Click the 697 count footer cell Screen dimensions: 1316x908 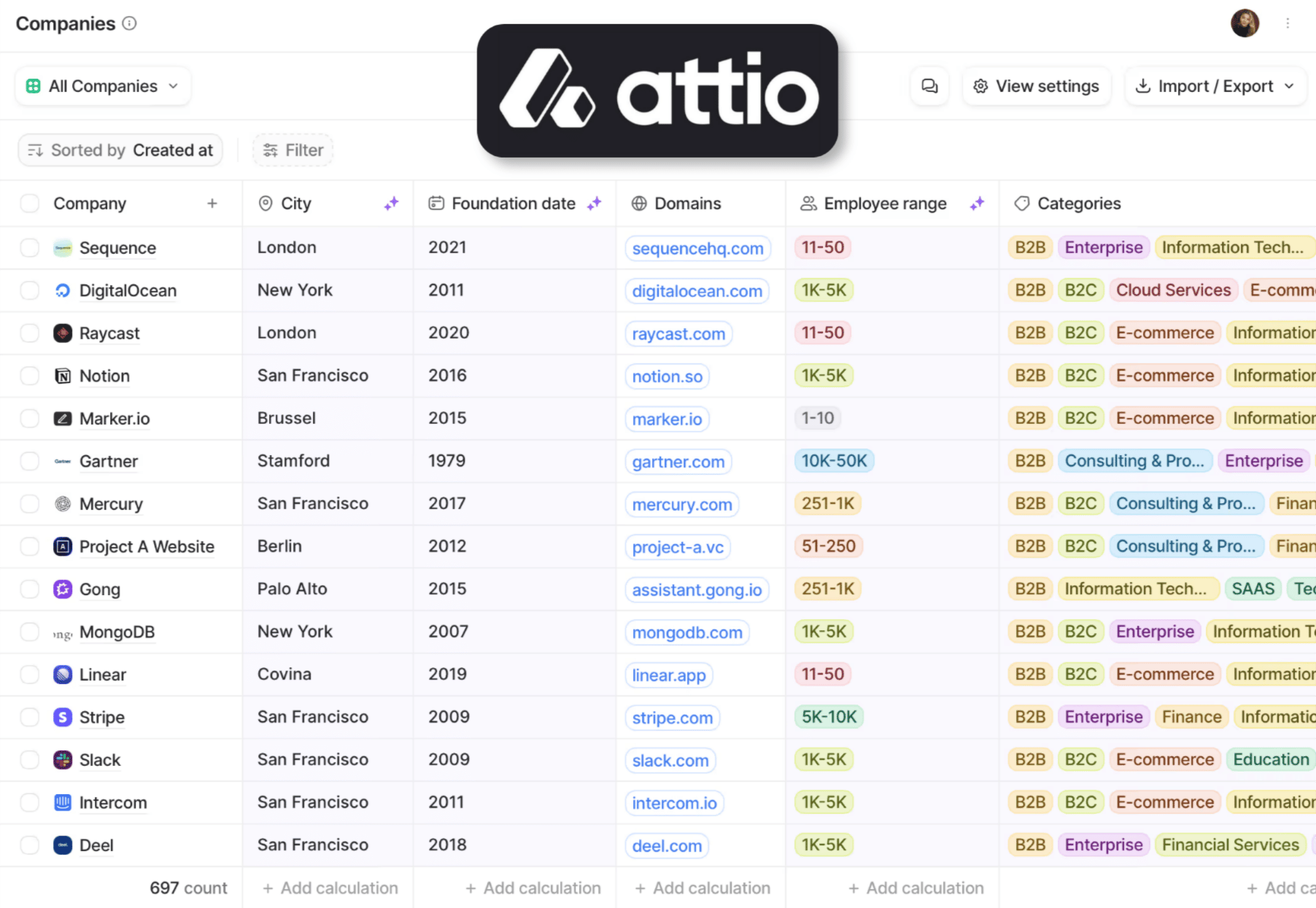point(188,888)
